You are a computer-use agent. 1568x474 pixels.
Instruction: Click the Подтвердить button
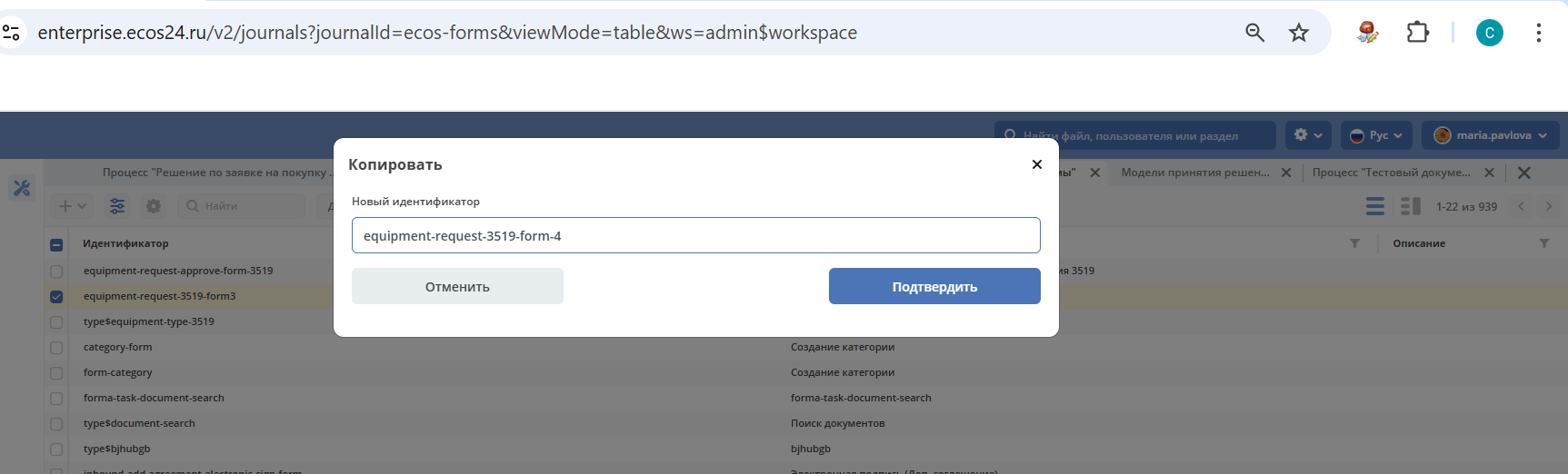pyautogui.click(x=934, y=286)
